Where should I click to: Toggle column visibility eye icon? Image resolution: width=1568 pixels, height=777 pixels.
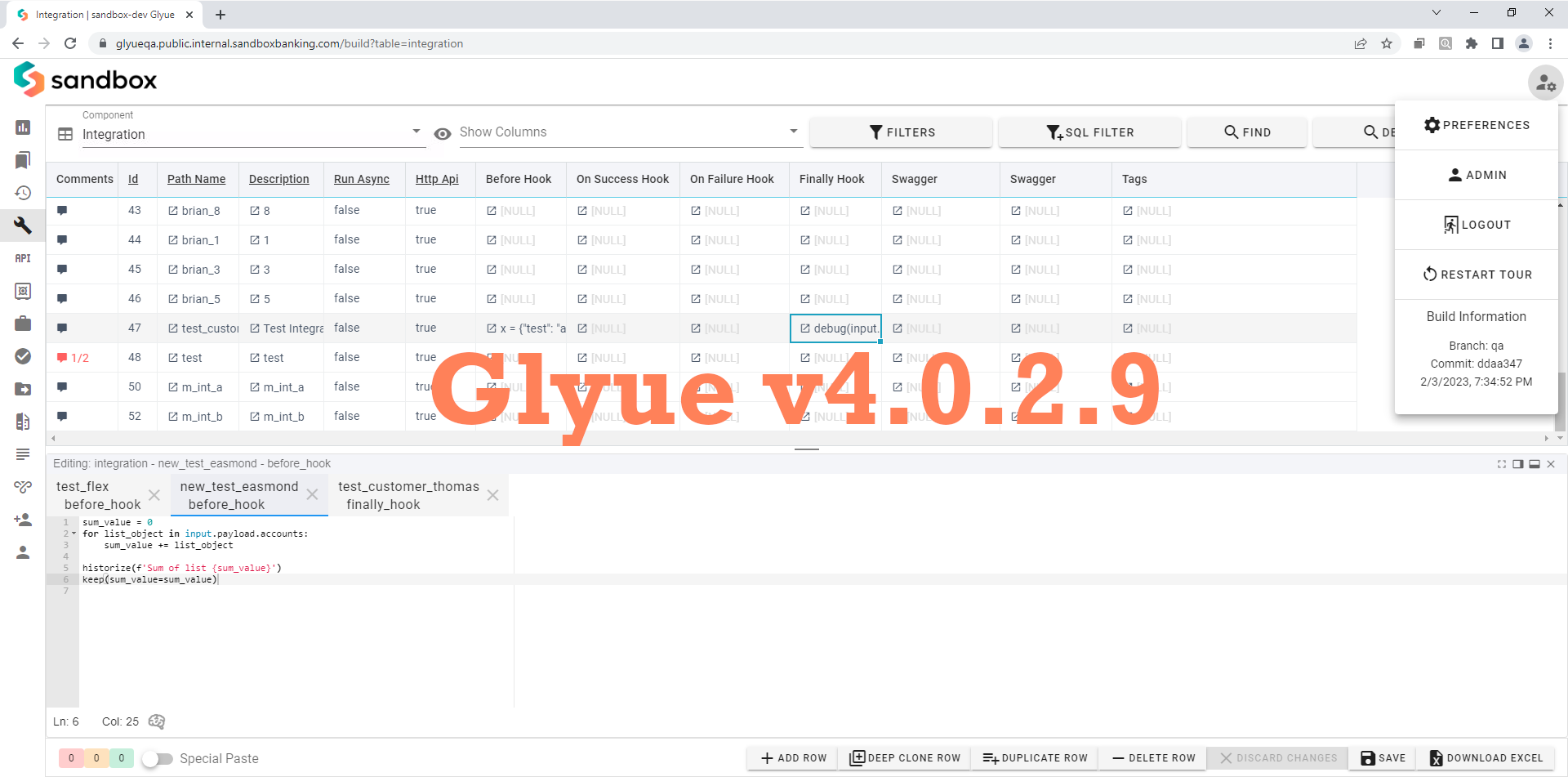pos(443,134)
